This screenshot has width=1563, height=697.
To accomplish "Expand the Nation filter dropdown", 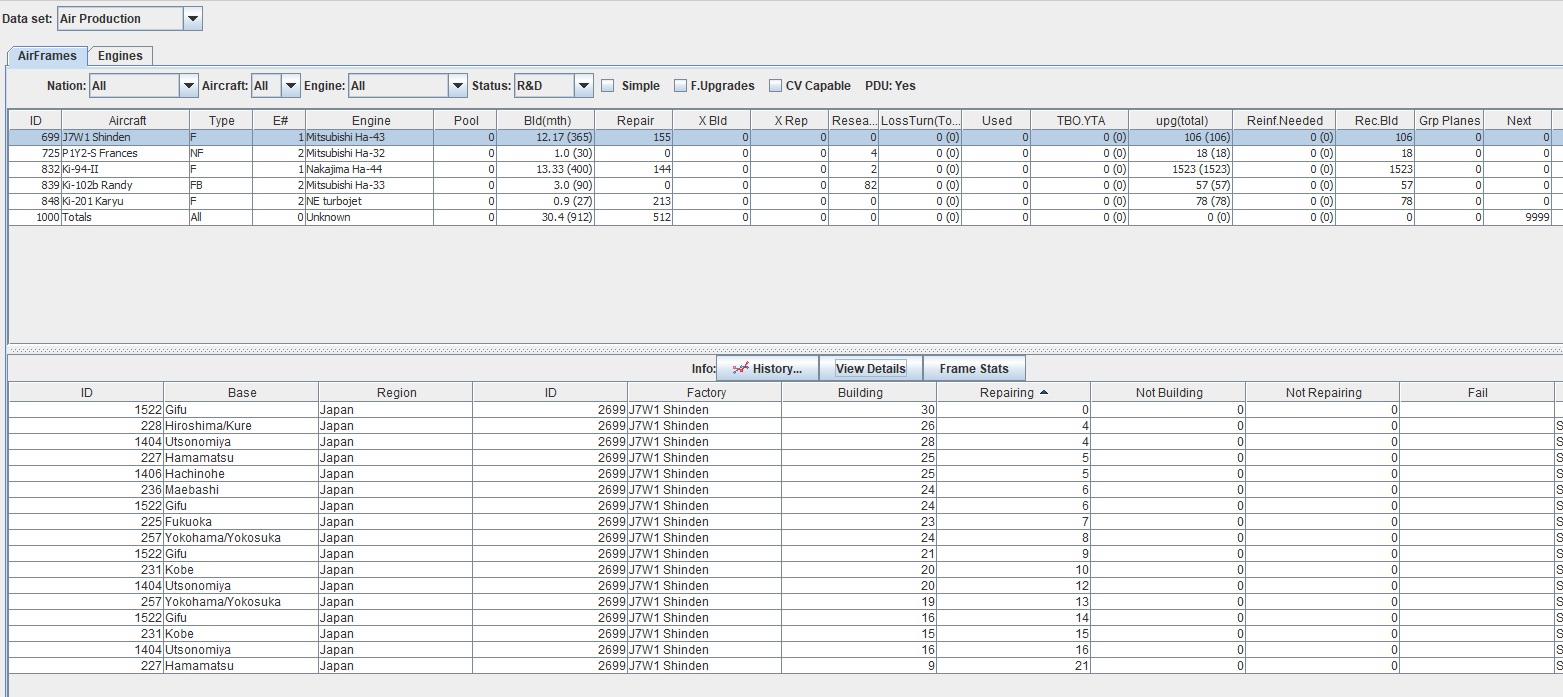I will (189, 86).
